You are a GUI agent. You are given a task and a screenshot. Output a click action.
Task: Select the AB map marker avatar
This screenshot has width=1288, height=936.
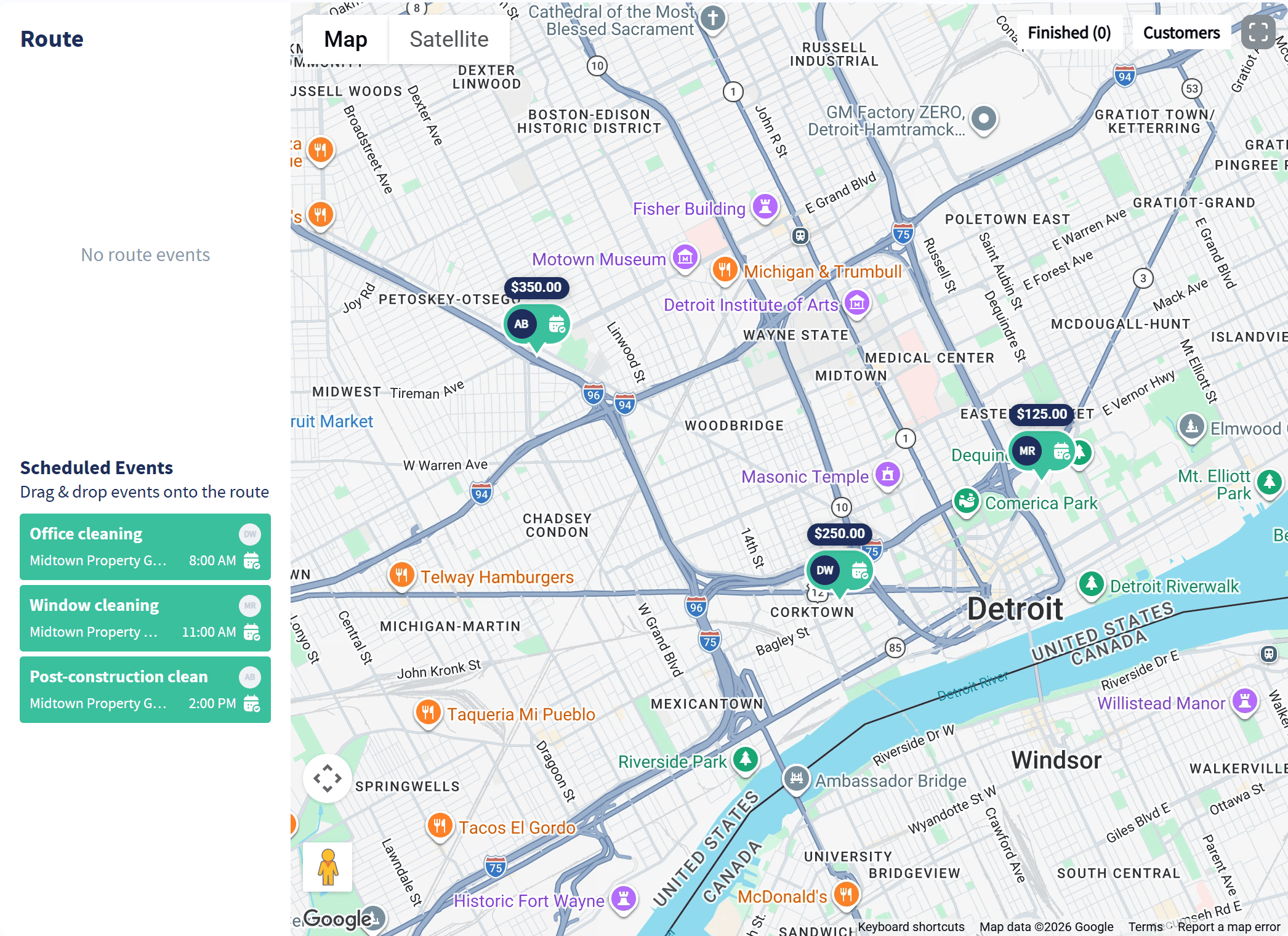click(521, 324)
